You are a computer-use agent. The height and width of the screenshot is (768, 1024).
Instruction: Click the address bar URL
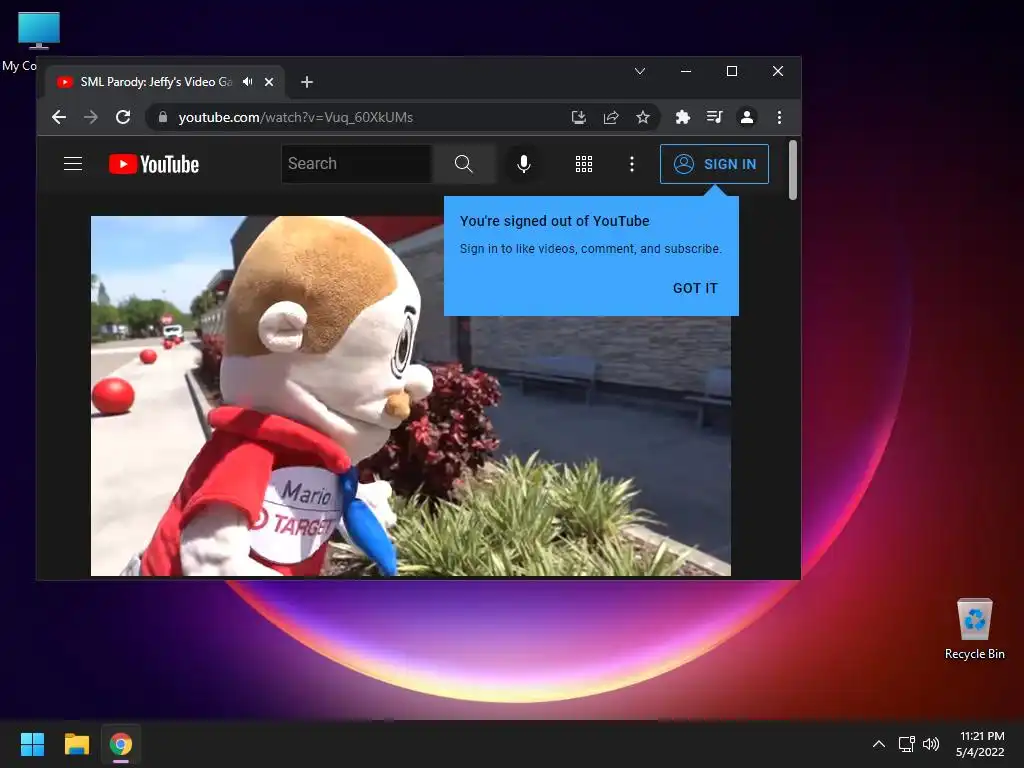point(296,118)
